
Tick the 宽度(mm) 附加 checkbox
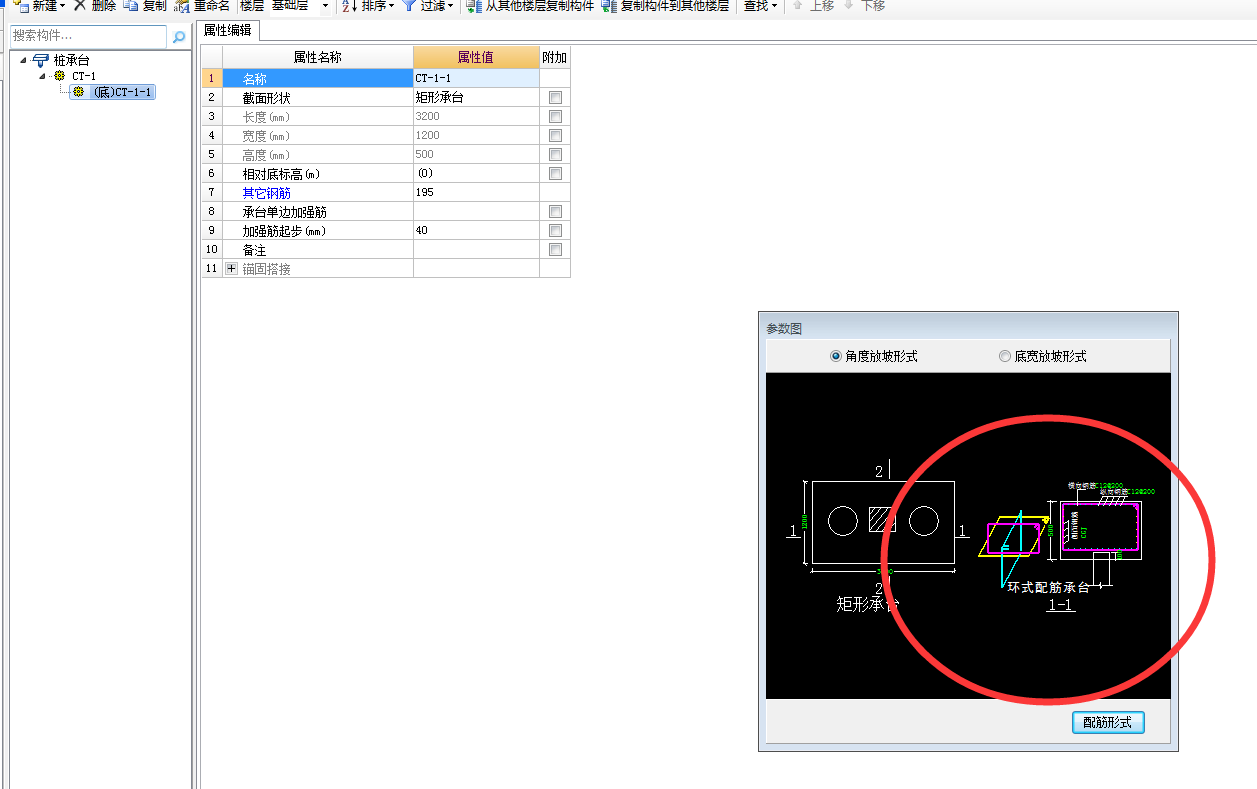(x=555, y=135)
